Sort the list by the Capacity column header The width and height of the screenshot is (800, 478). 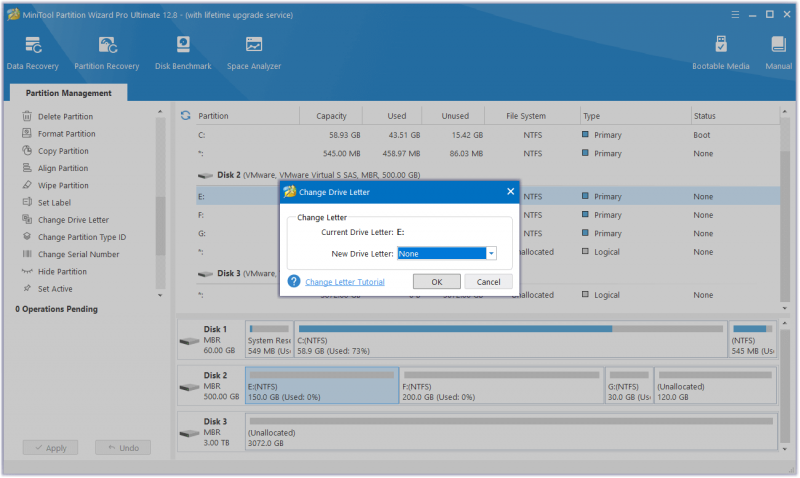click(x=331, y=116)
